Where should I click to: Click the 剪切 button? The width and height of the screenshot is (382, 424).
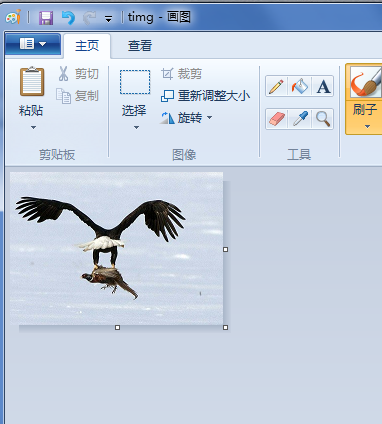tap(78, 74)
